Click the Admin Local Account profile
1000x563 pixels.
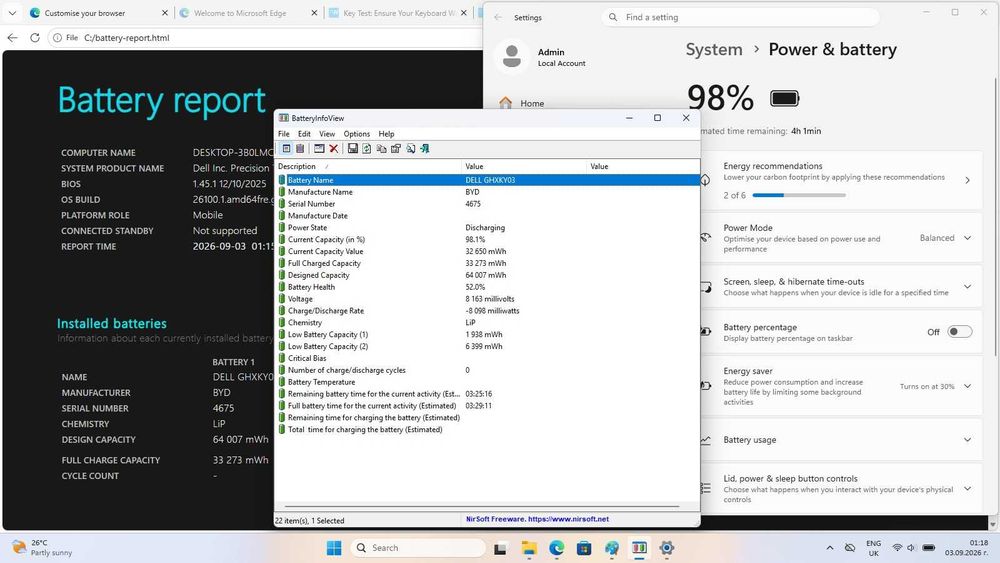pyautogui.click(x=543, y=57)
